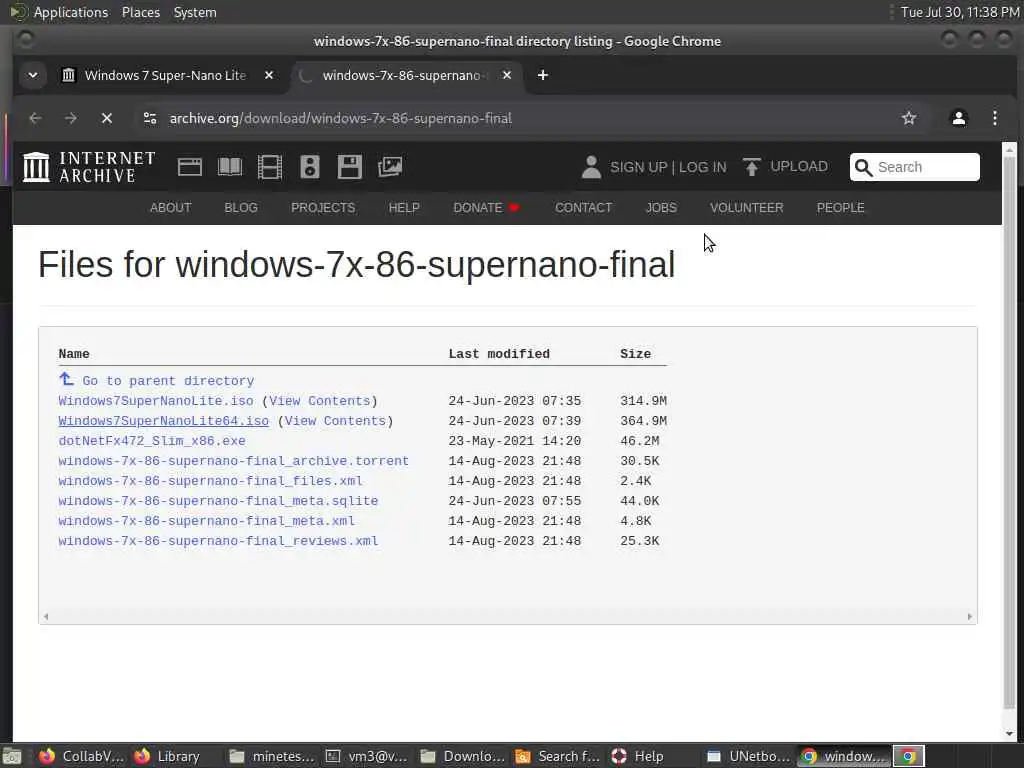Click the HELP nav link
Image resolution: width=1024 pixels, height=768 pixels.
coord(404,208)
